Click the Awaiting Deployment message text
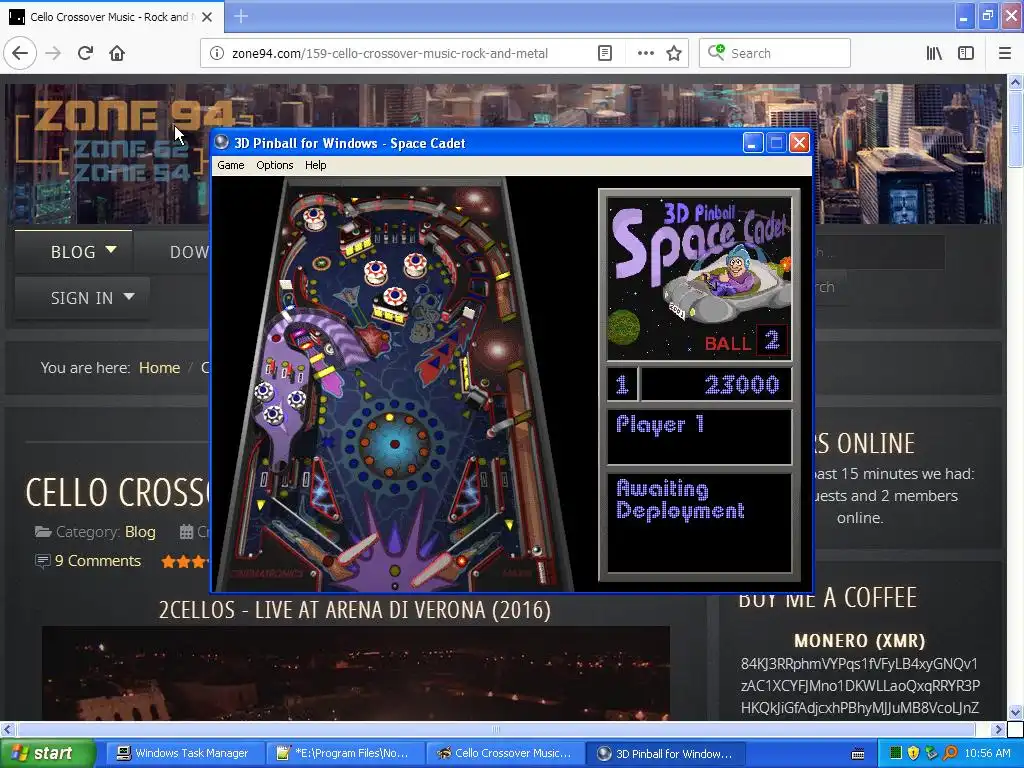 coord(680,500)
